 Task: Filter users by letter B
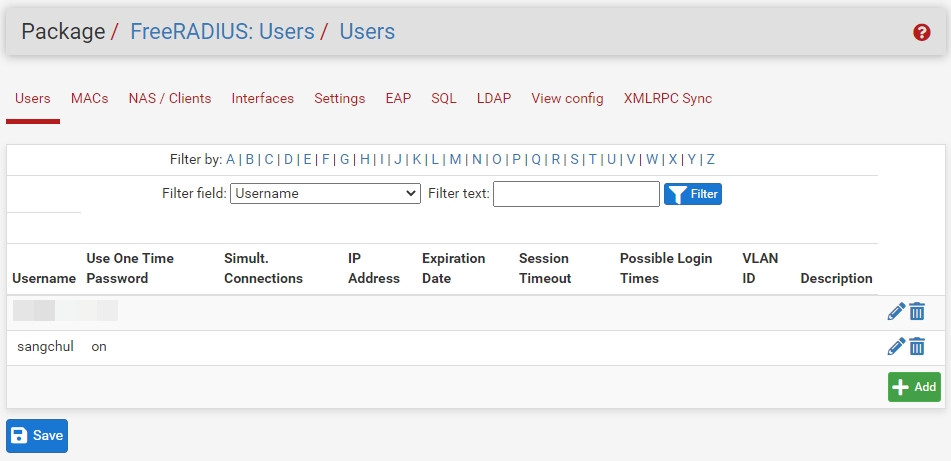(249, 160)
